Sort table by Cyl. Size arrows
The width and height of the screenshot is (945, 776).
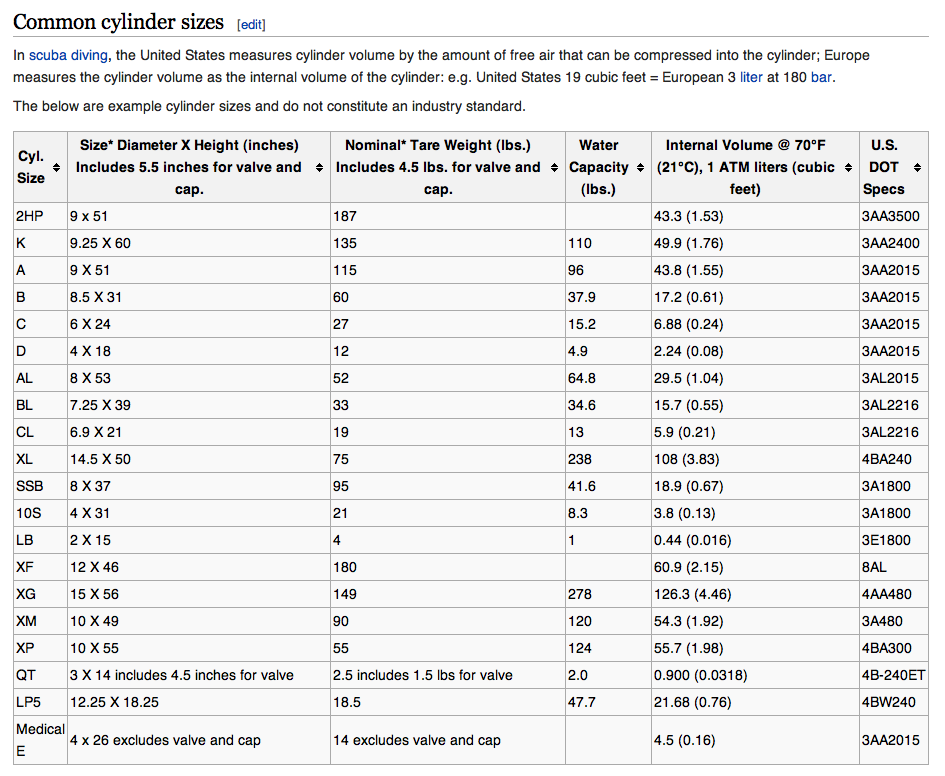pyautogui.click(x=56, y=167)
